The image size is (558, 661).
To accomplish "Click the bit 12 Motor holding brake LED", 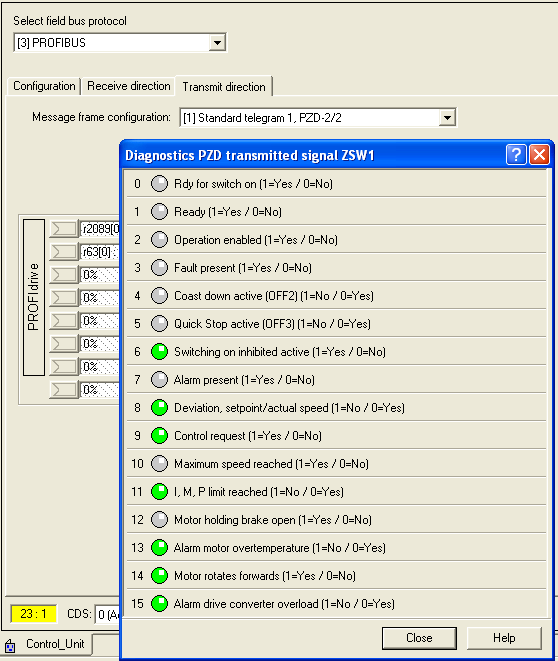I will coord(159,520).
